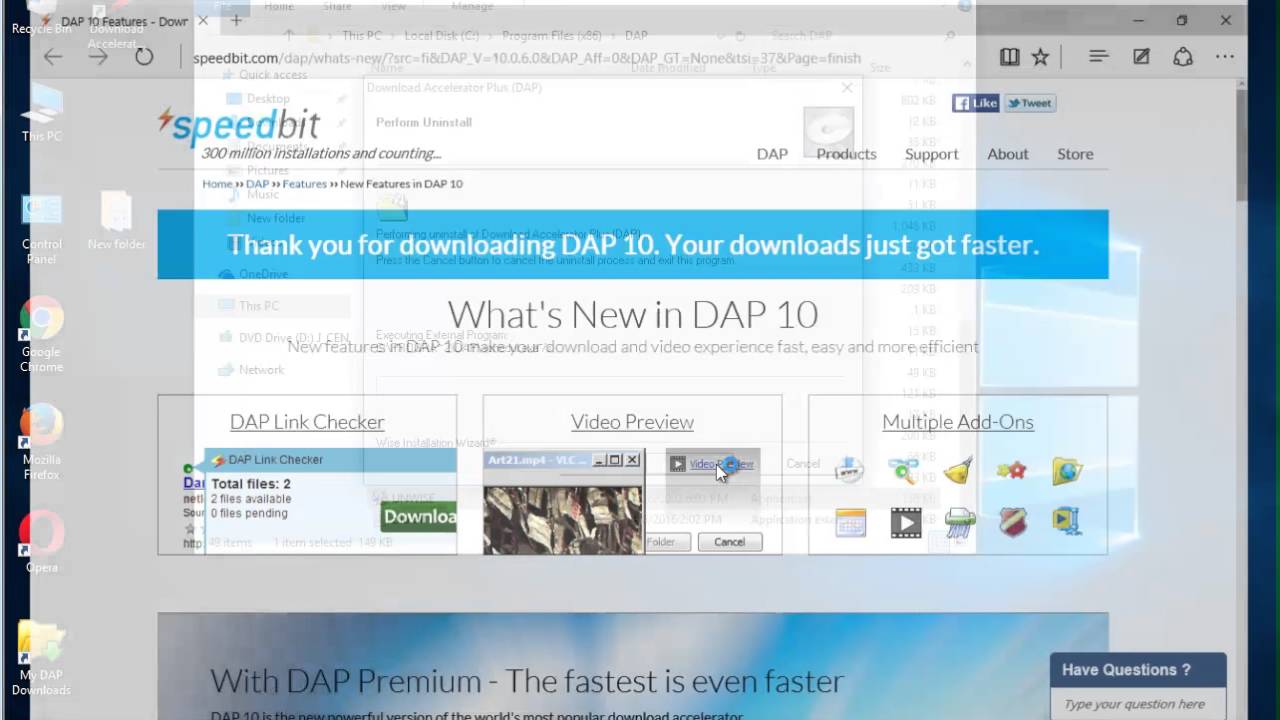Open the browser More actions ellipsis menu
The image size is (1280, 720).
1225,57
